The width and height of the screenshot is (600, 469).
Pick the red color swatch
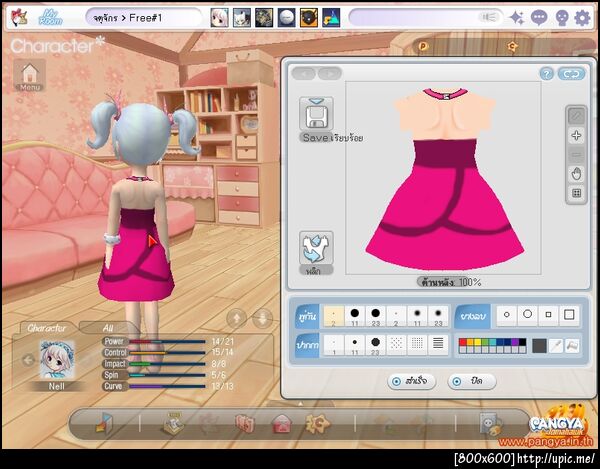click(x=463, y=342)
